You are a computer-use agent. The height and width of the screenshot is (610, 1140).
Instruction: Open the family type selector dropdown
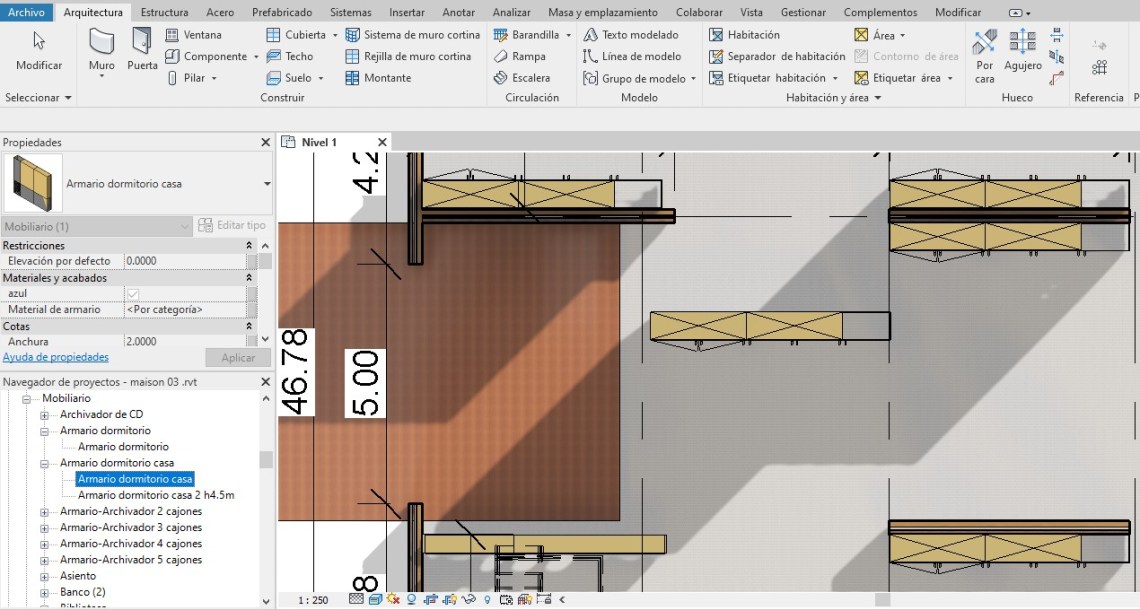[x=267, y=184]
